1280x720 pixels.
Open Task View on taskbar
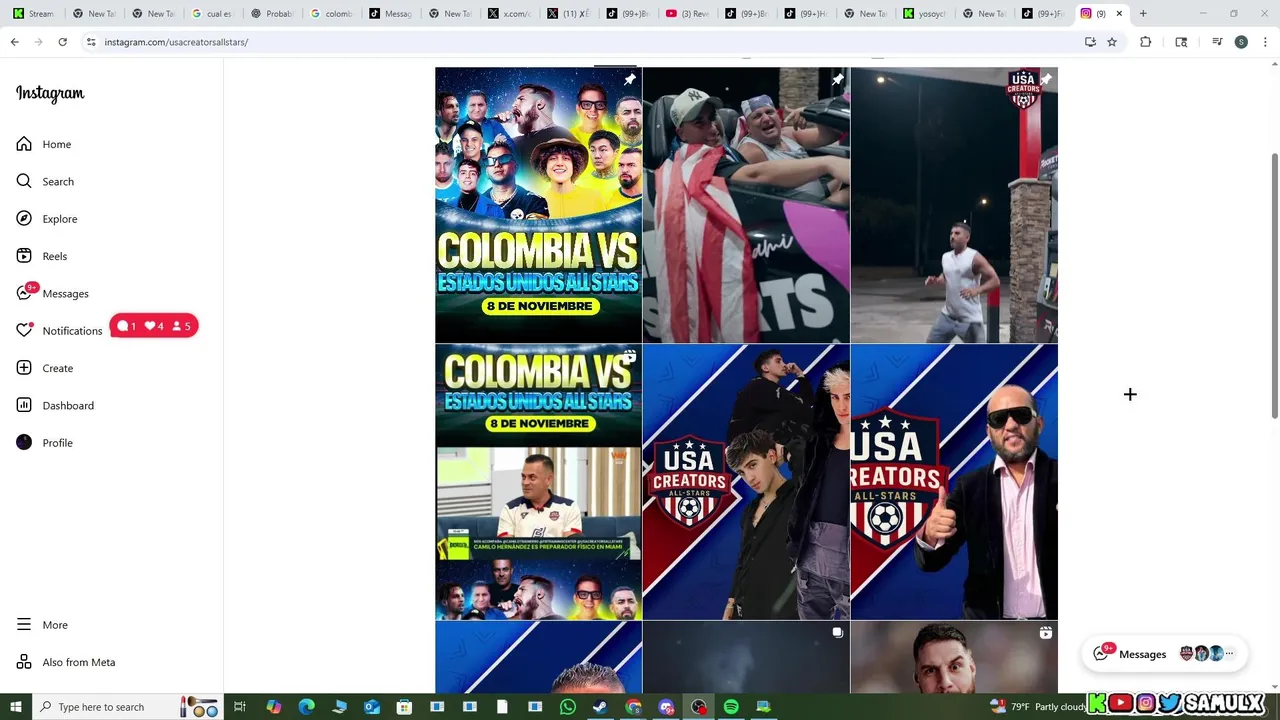pos(240,707)
